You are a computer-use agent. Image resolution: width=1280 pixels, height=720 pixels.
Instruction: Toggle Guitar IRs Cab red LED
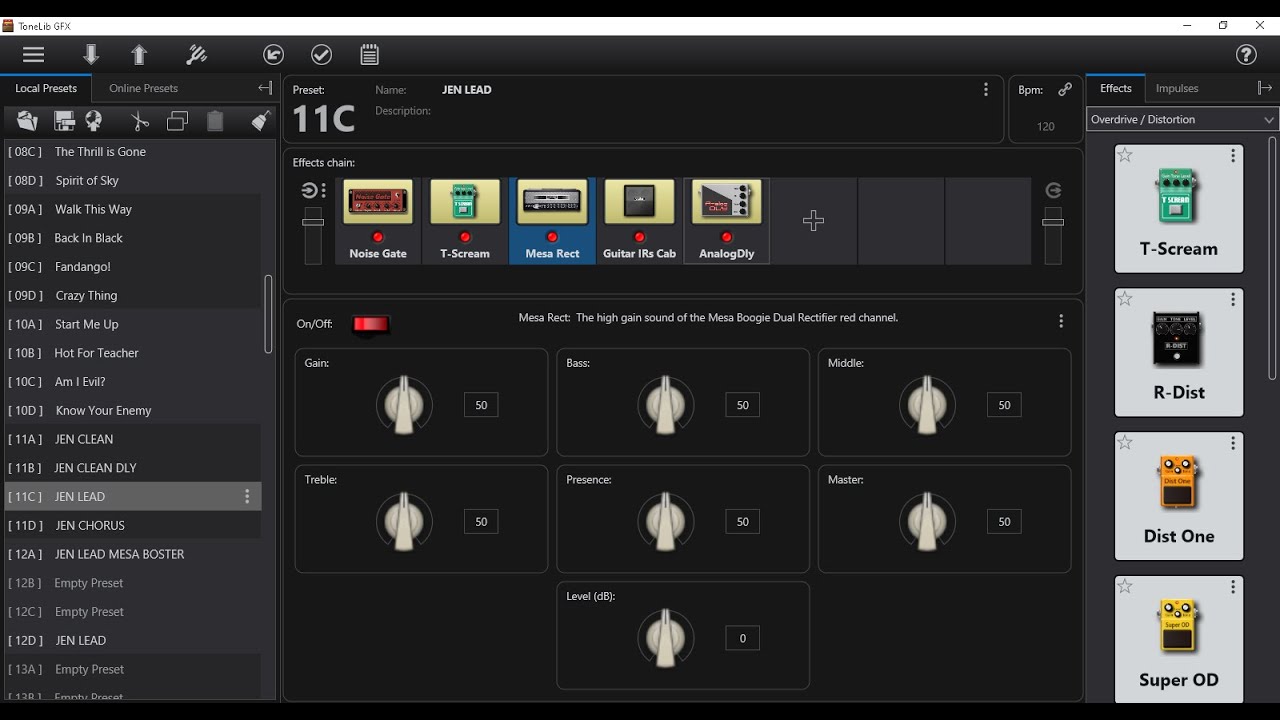pyautogui.click(x=639, y=237)
